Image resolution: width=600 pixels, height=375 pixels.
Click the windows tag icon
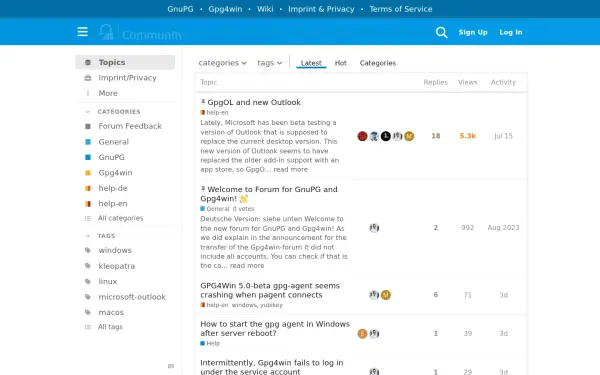pos(88,250)
